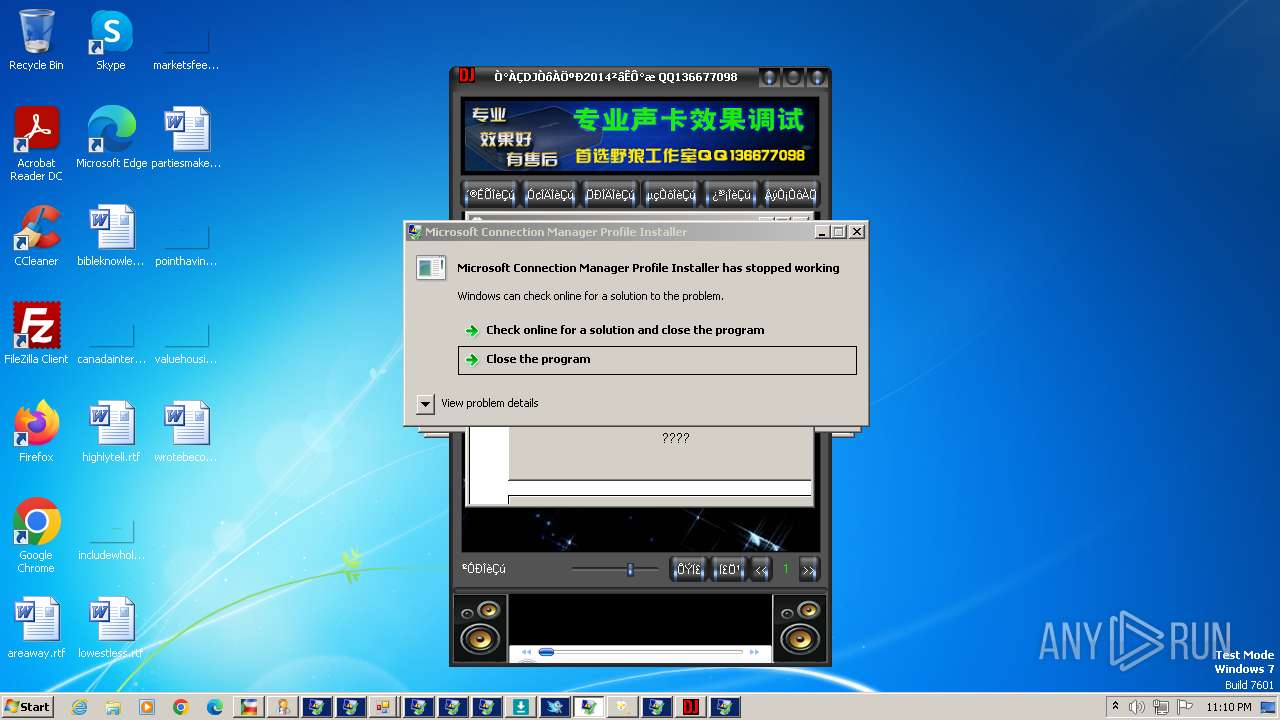Image resolution: width=1280 pixels, height=720 pixels.
Task: Open the Action Center flag icon
Action: pyautogui.click(x=1185, y=707)
